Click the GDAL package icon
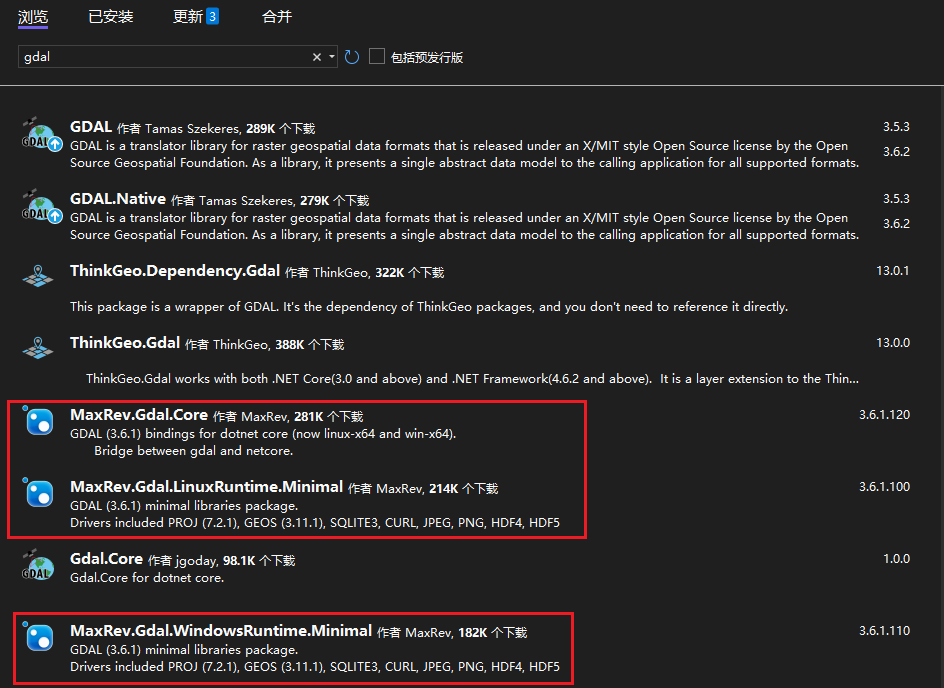Image resolution: width=944 pixels, height=688 pixels. pyautogui.click(x=38, y=135)
